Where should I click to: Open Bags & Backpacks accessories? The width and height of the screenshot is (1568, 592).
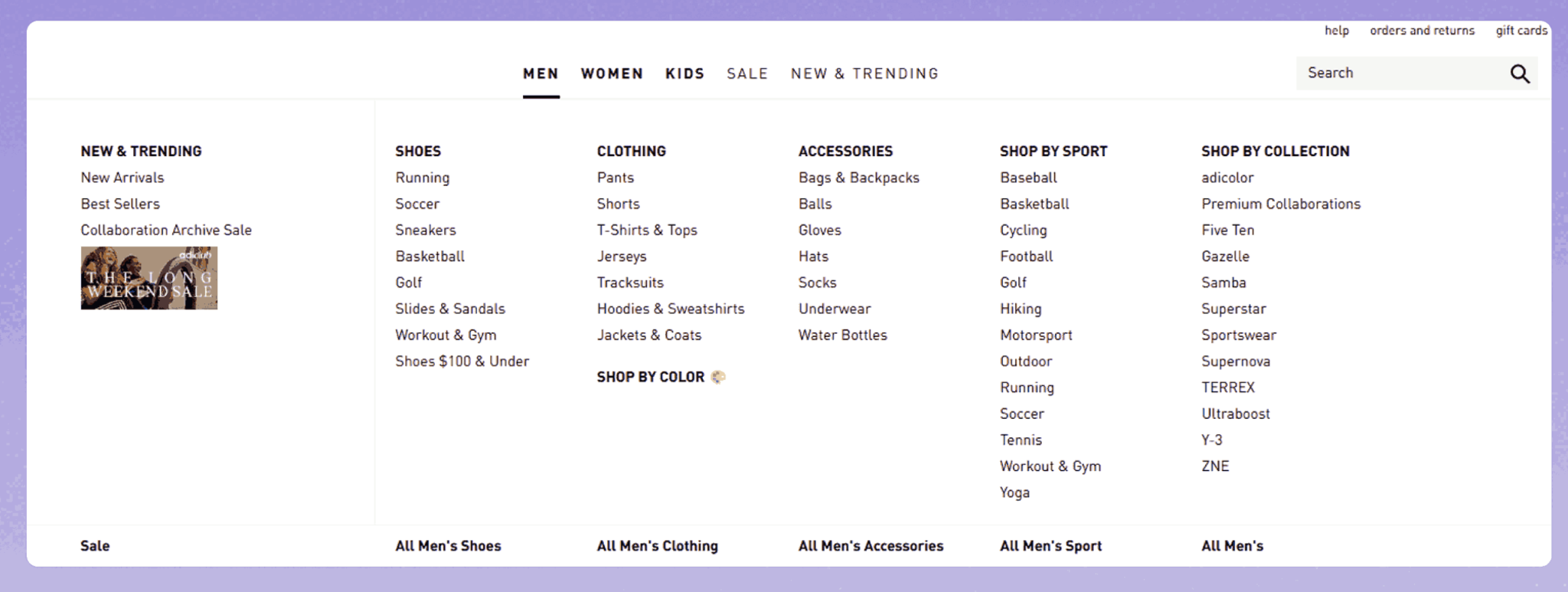(x=859, y=178)
